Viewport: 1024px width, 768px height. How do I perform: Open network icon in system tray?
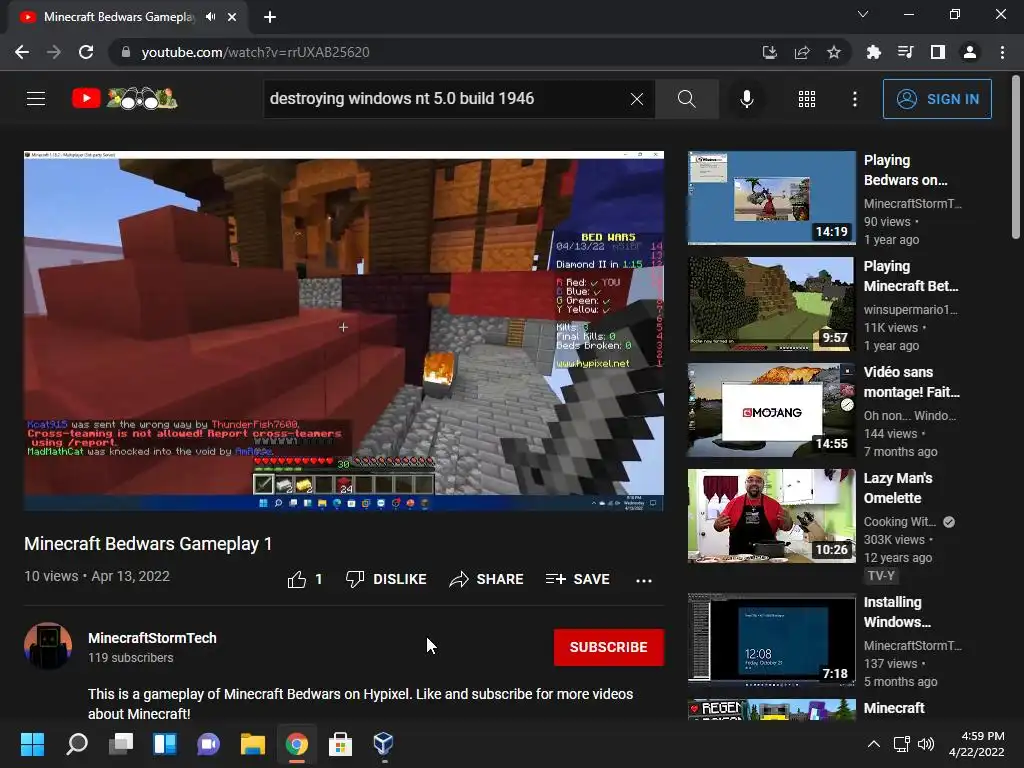click(x=902, y=744)
